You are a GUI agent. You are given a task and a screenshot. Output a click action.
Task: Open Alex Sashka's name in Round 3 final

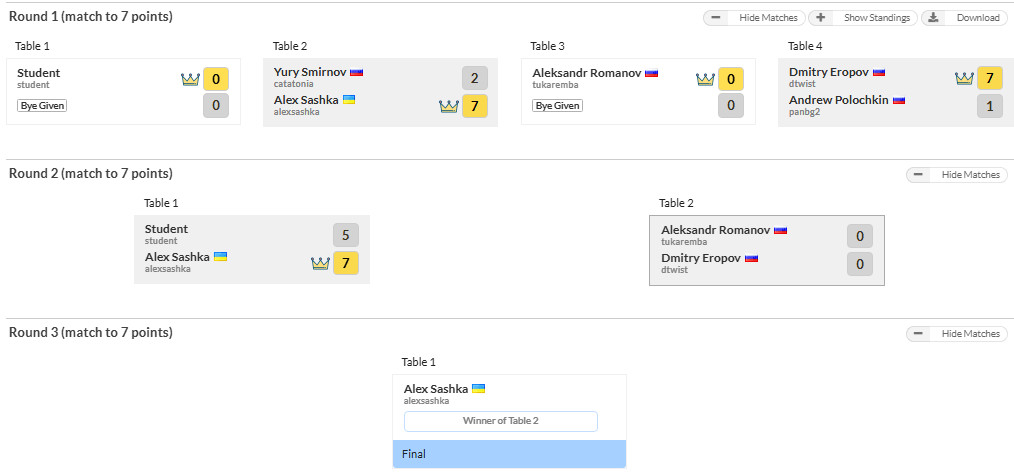pyautogui.click(x=435, y=389)
